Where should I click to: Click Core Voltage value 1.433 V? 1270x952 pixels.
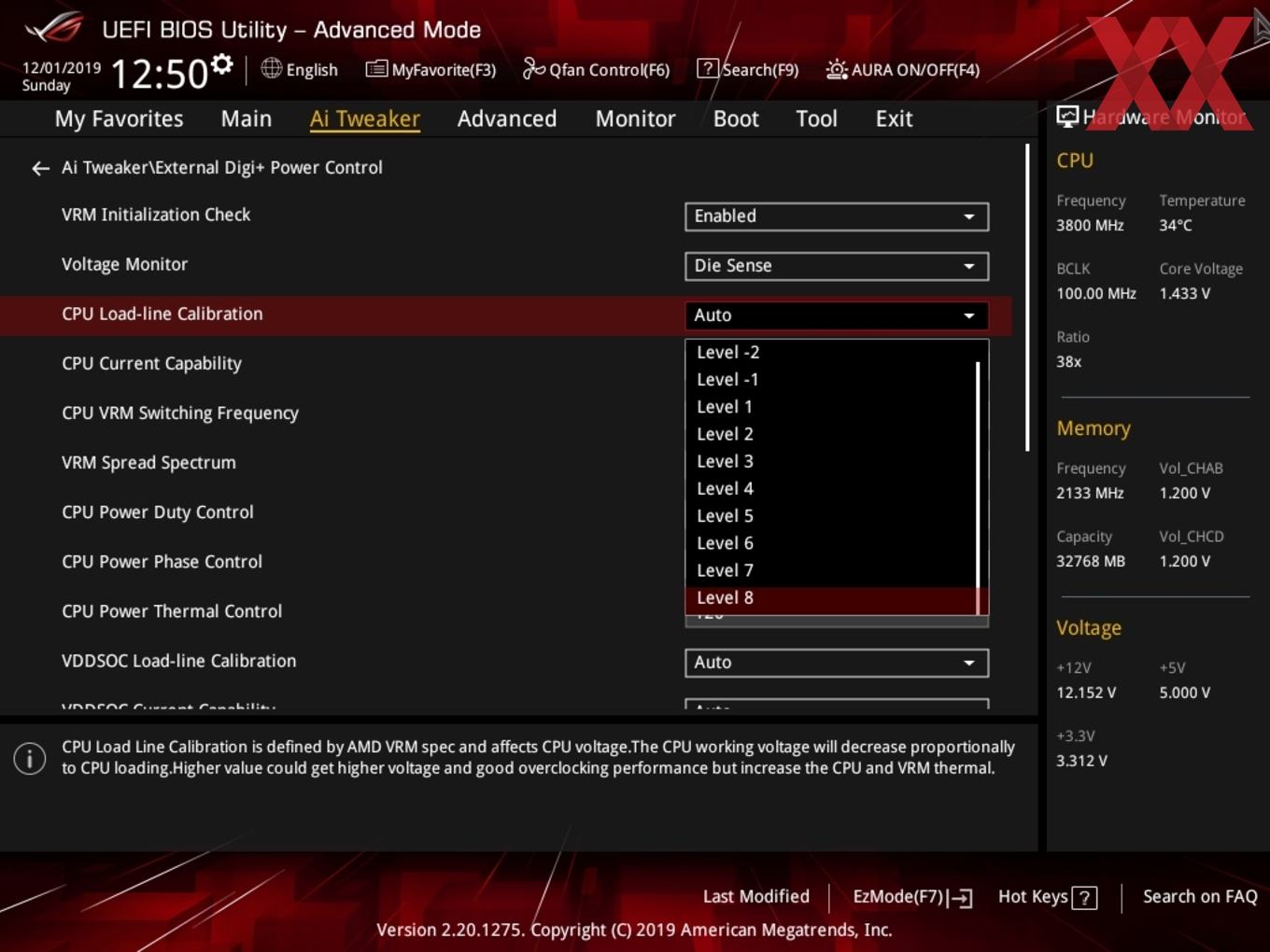pos(1184,293)
